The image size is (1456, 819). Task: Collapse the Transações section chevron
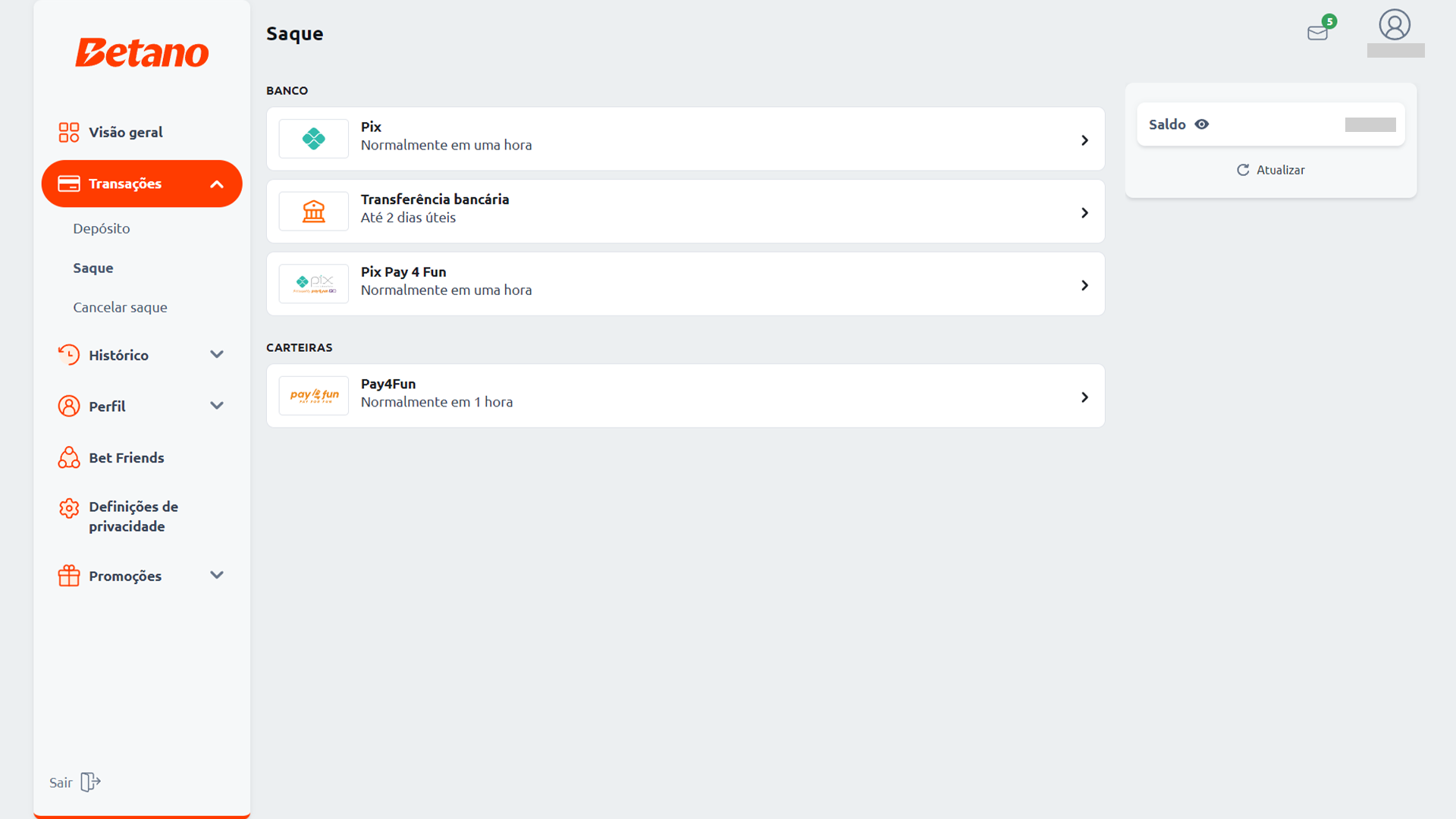[217, 184]
